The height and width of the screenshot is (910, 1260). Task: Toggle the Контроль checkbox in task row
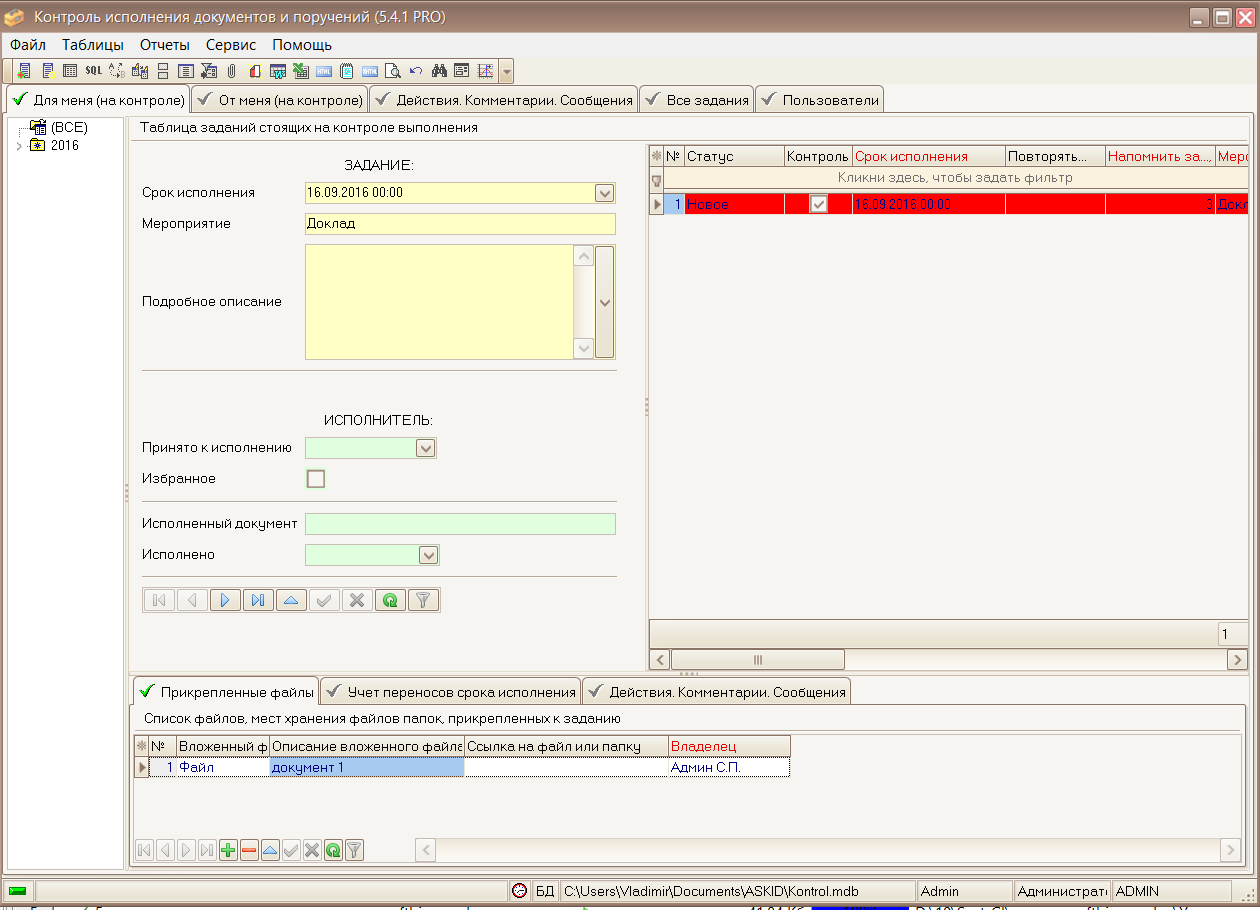point(818,204)
